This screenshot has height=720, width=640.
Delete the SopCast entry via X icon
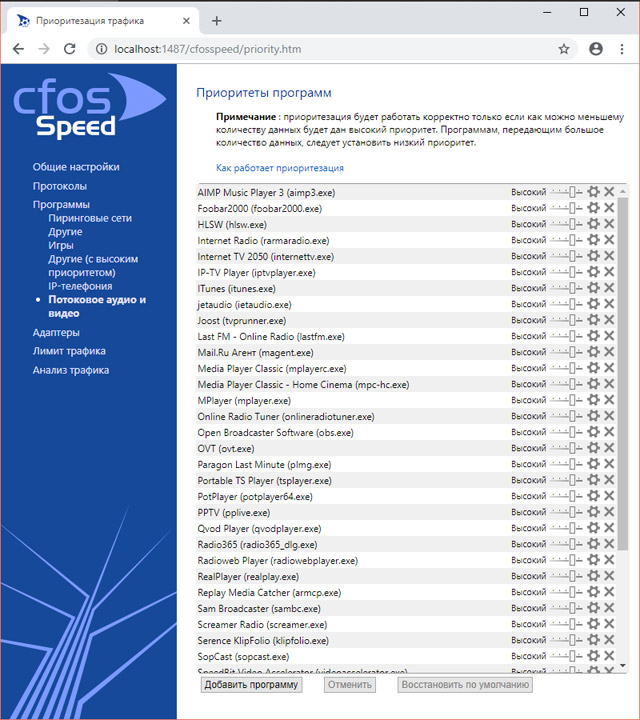pyautogui.click(x=609, y=656)
